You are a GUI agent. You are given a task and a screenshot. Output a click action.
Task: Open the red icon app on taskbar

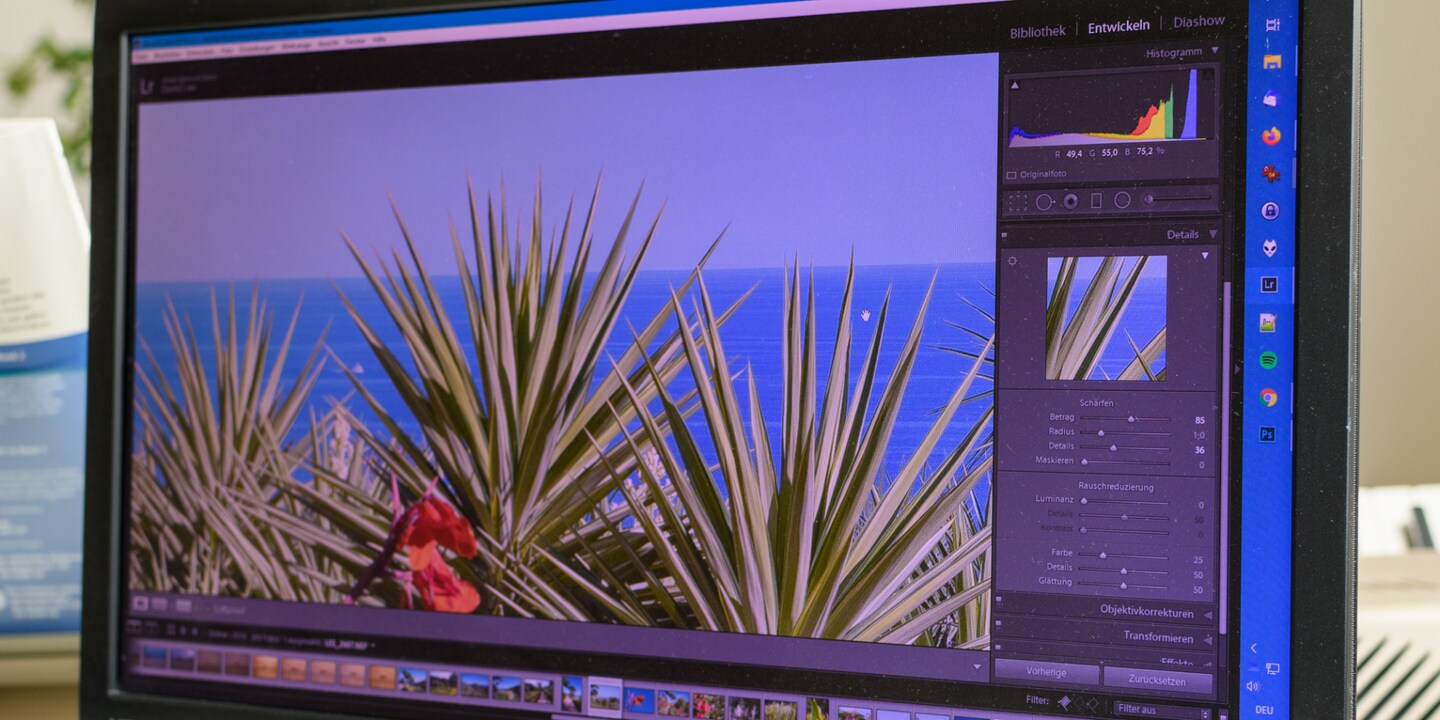point(1271,173)
